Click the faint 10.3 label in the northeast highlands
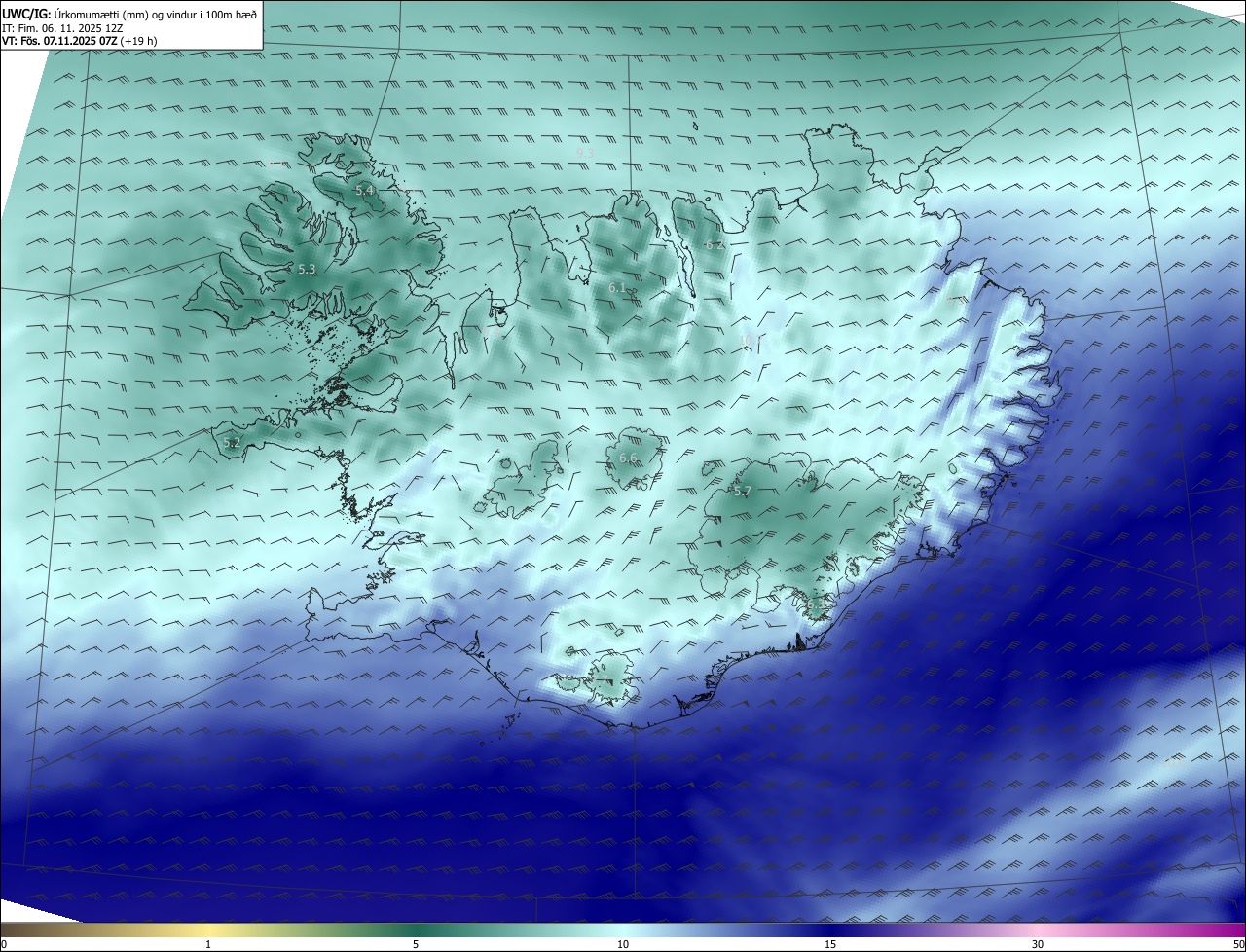 pyautogui.click(x=749, y=339)
